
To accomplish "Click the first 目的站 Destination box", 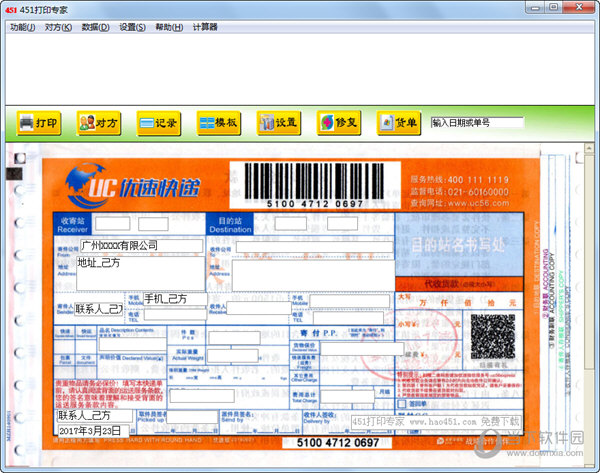I will (x=290, y=224).
